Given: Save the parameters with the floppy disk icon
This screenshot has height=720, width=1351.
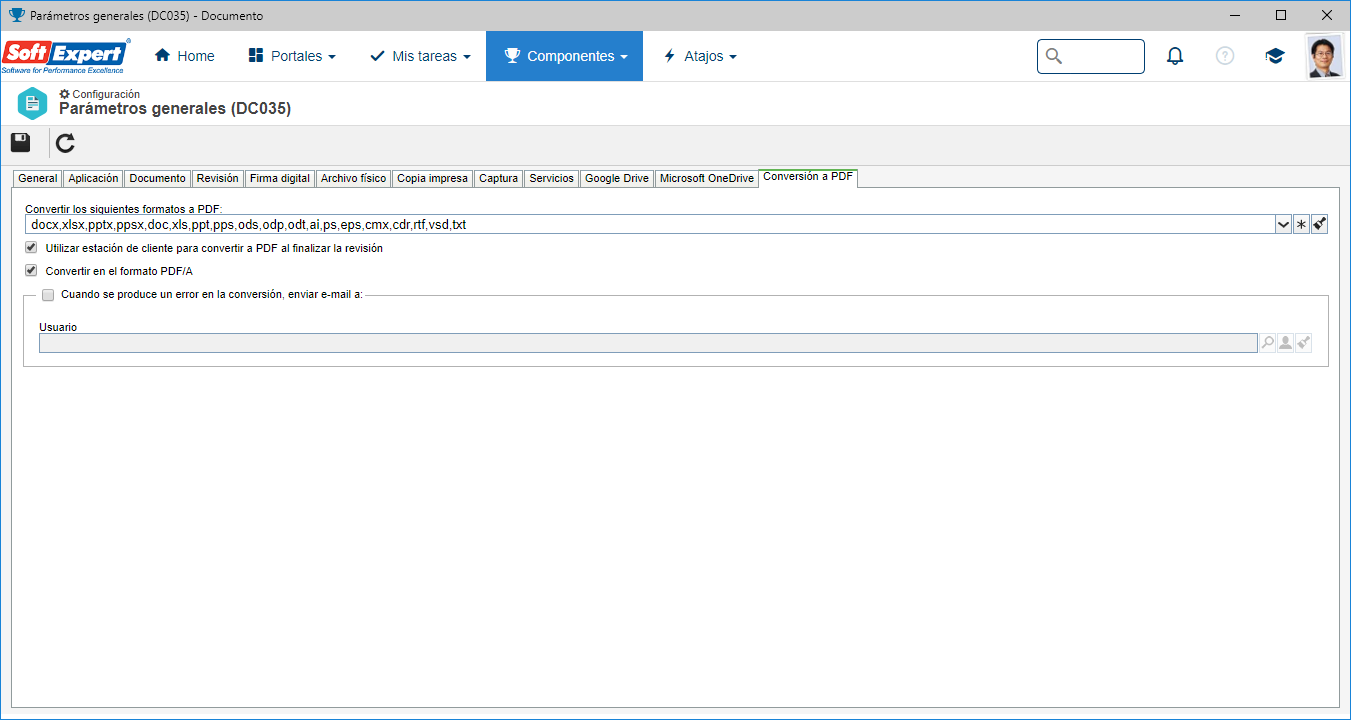Looking at the screenshot, I should pos(21,142).
